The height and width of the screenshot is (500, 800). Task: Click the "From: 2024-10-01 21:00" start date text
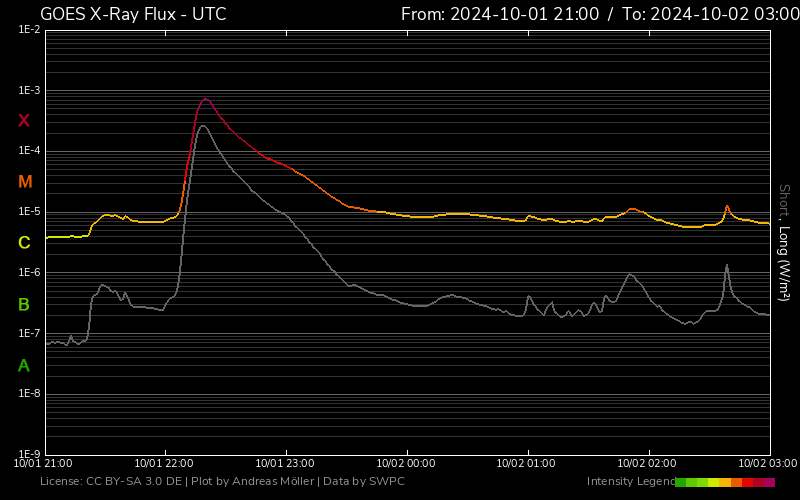[x=500, y=14]
